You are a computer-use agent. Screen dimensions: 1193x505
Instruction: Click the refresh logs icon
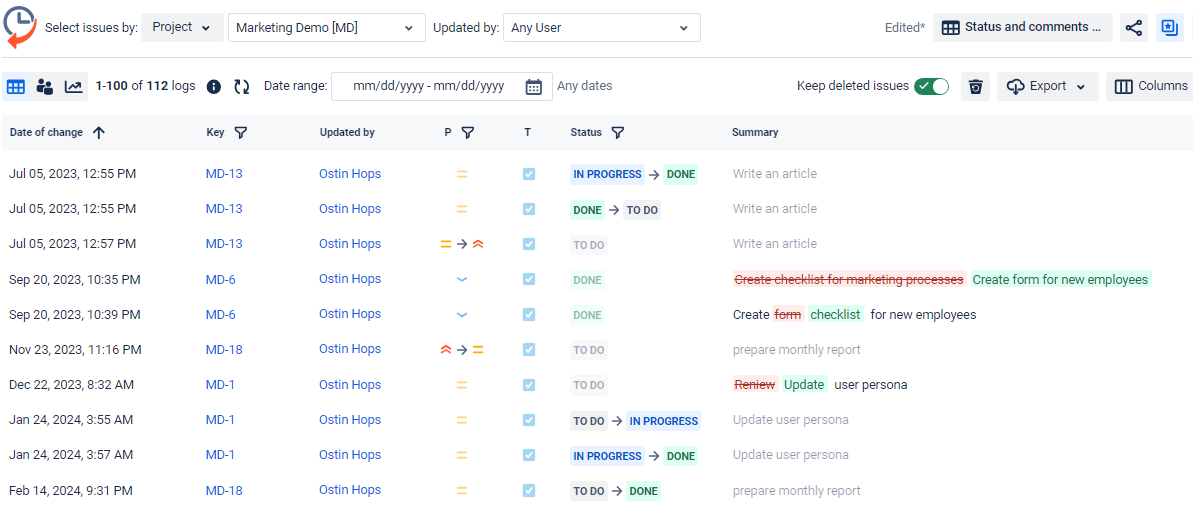point(242,87)
